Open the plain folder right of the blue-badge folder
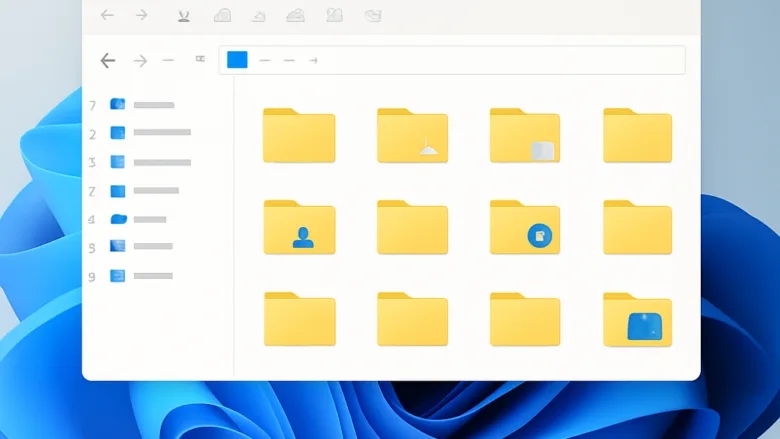 coord(638,227)
